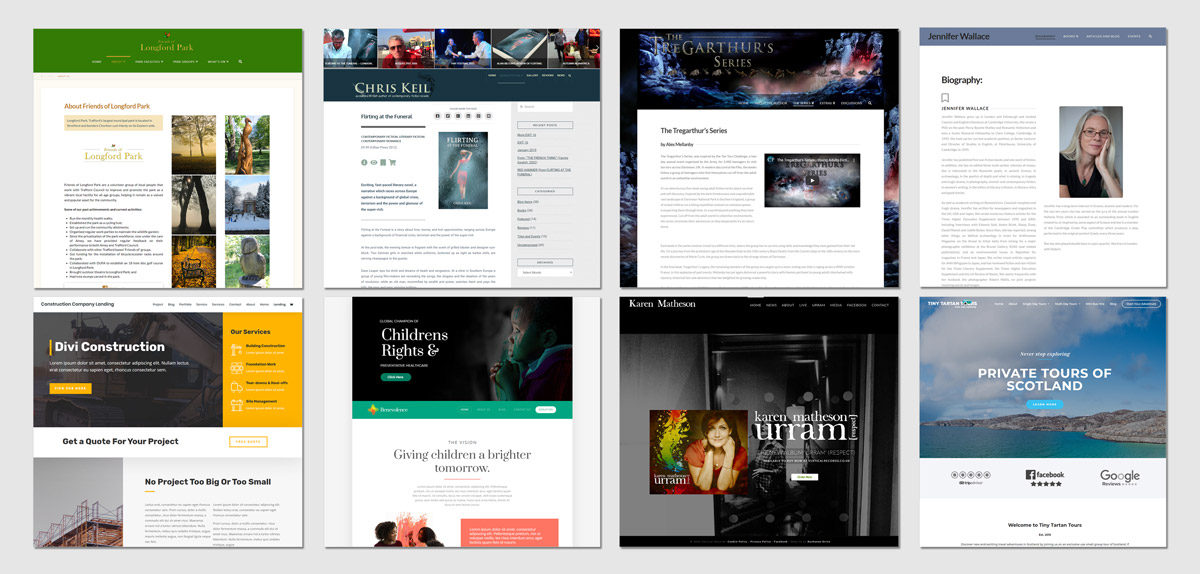
Task: Click the Learn More button on Private Tours of Scotland
Action: (x=1044, y=404)
